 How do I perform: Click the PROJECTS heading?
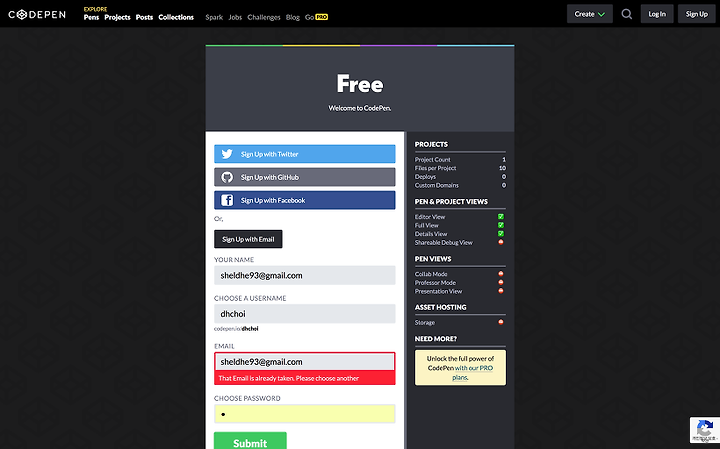431,144
